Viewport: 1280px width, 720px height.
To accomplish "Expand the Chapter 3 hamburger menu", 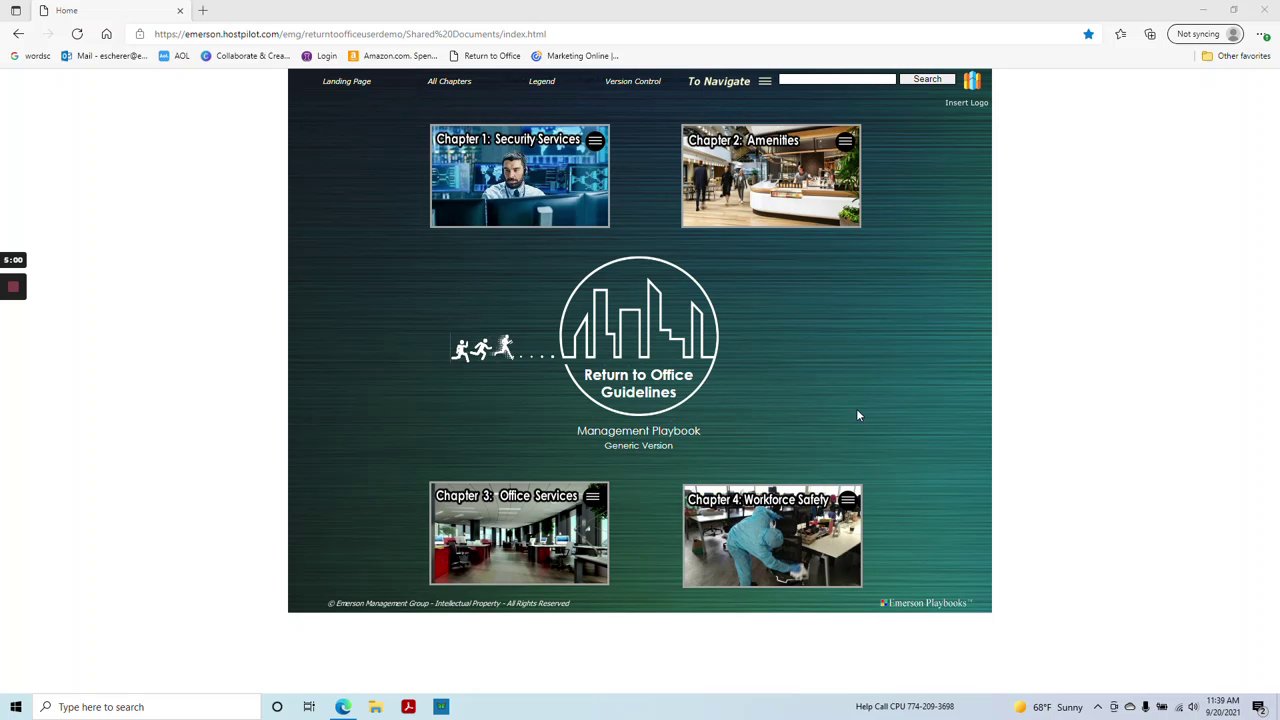I will [593, 496].
